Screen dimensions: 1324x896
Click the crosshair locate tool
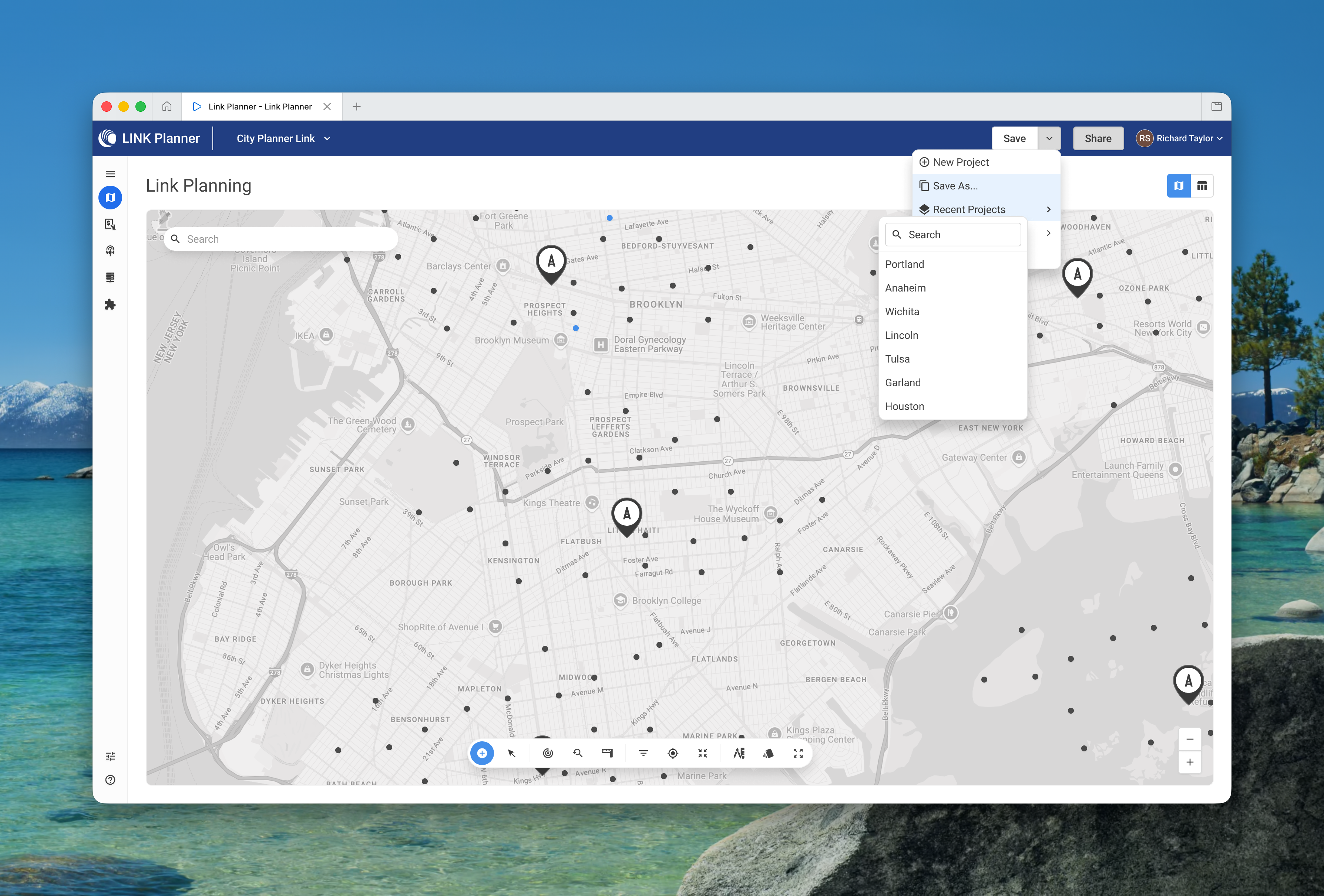[x=673, y=753]
